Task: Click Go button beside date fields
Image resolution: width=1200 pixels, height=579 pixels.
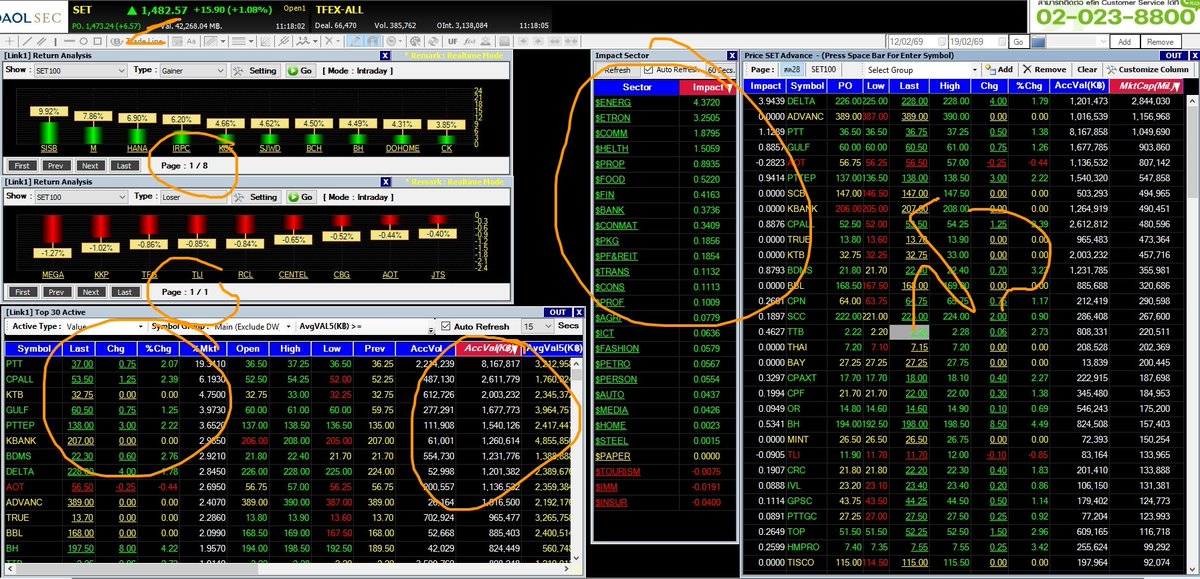Action: click(1018, 41)
